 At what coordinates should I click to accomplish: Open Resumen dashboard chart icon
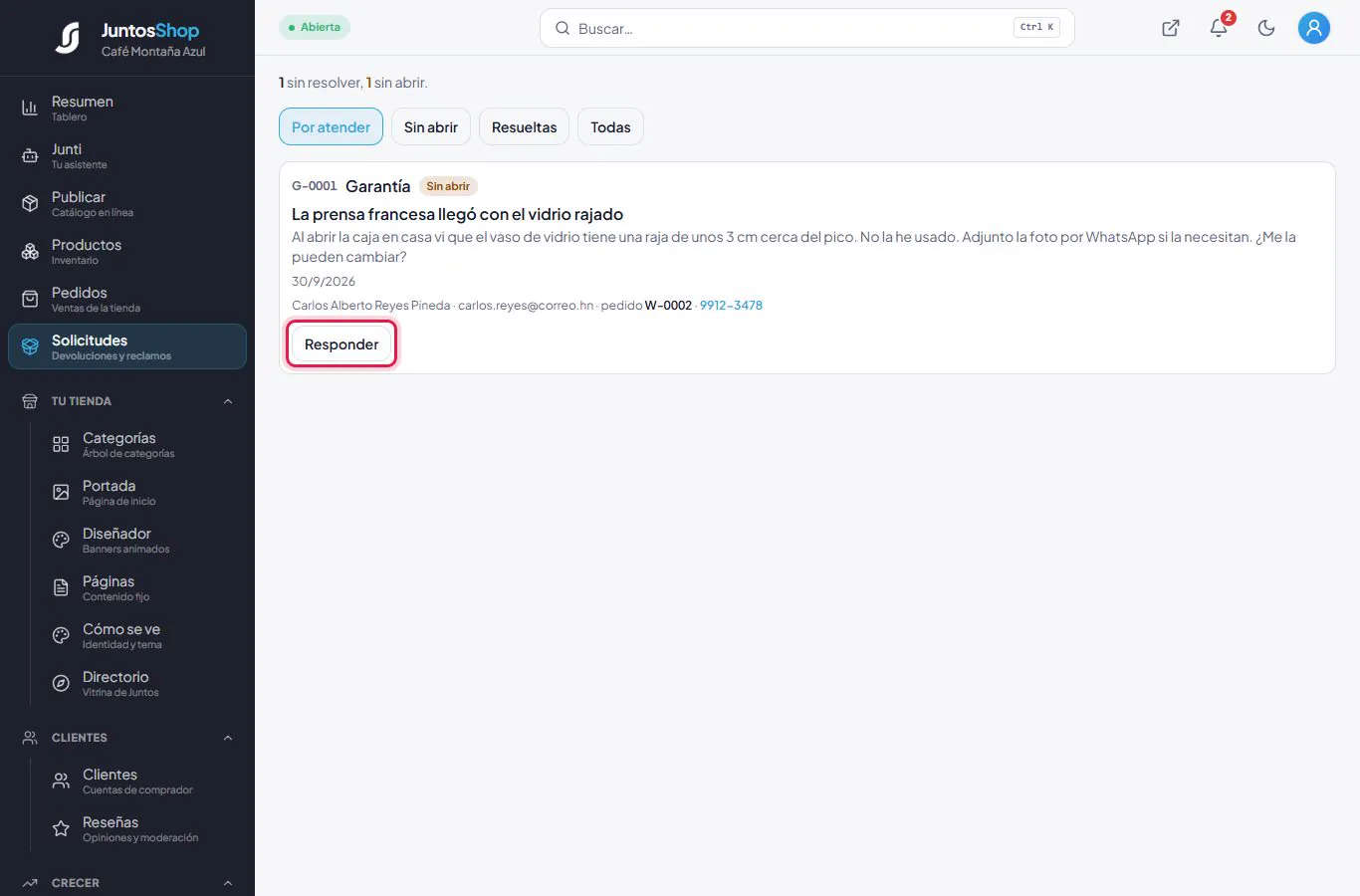(x=30, y=108)
